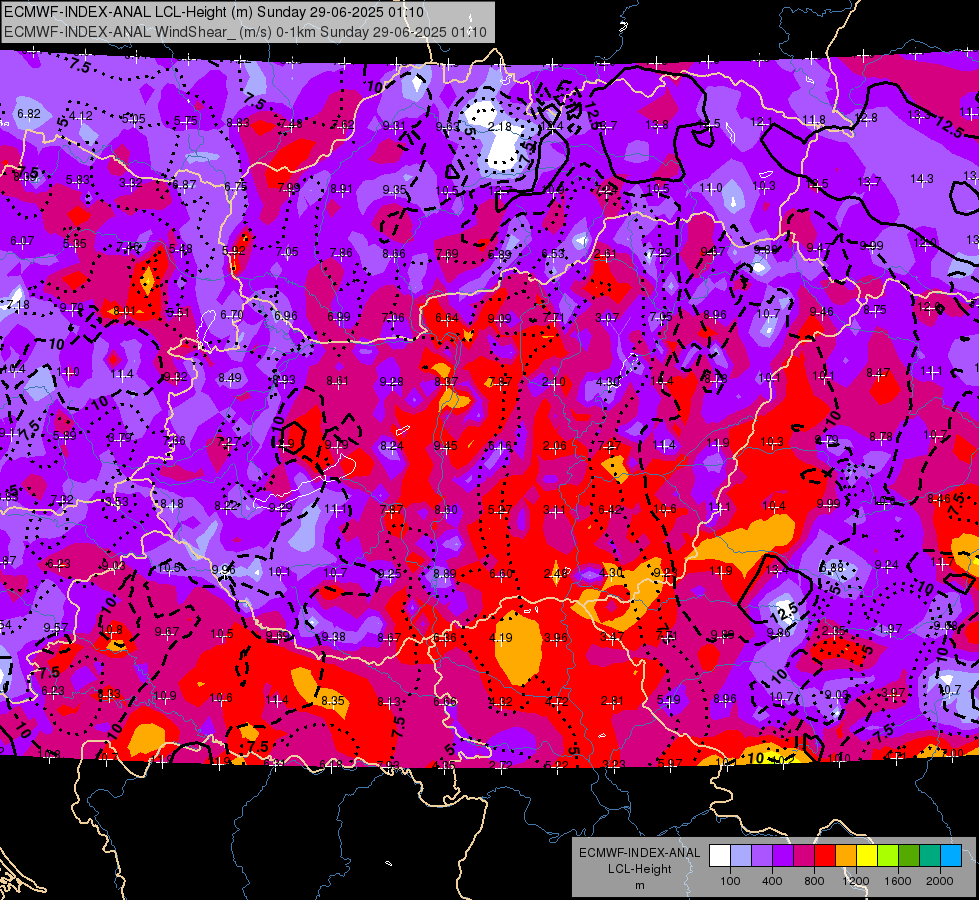This screenshot has height=900, width=979.
Task: Click the grid value 6.82
Action: (29, 114)
